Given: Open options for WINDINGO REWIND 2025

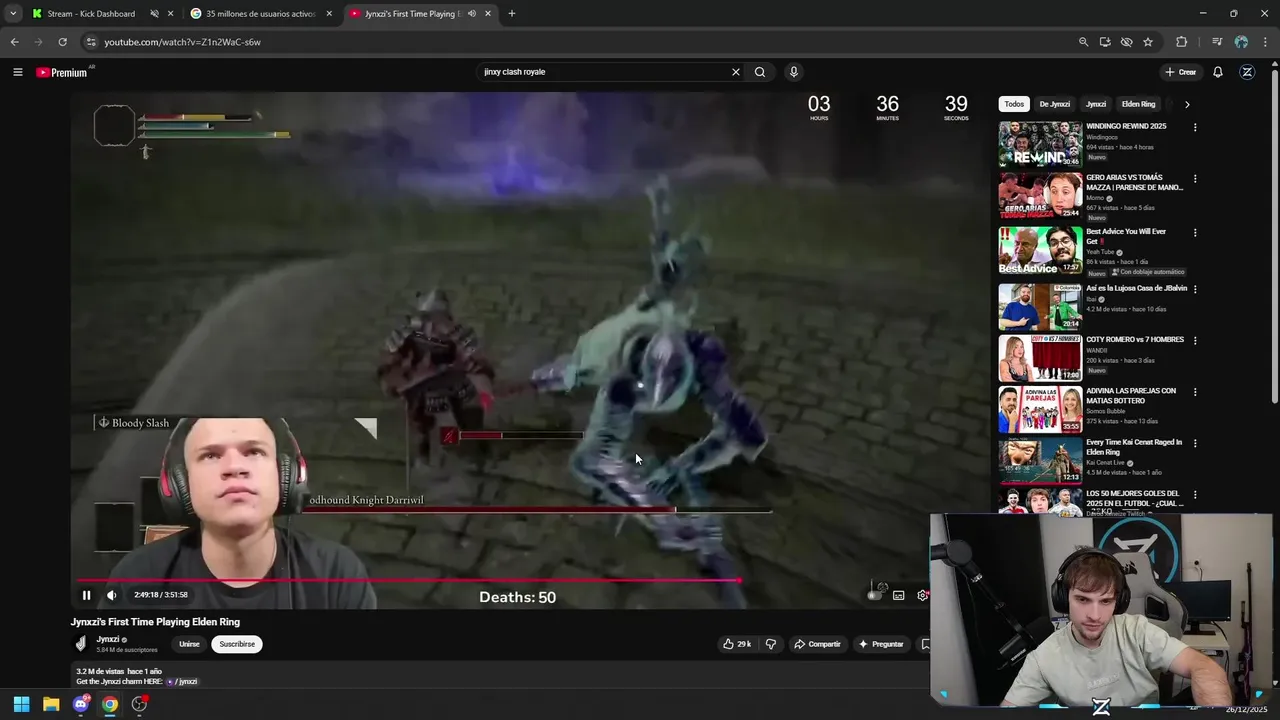Looking at the screenshot, I should coord(1195,127).
